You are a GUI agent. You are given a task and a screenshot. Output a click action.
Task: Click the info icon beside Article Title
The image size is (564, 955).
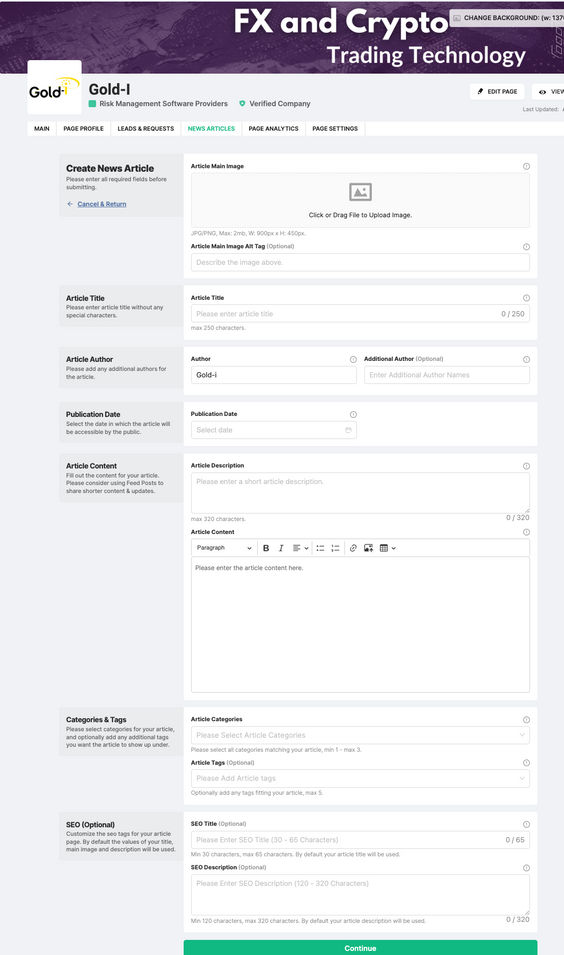coord(526,298)
